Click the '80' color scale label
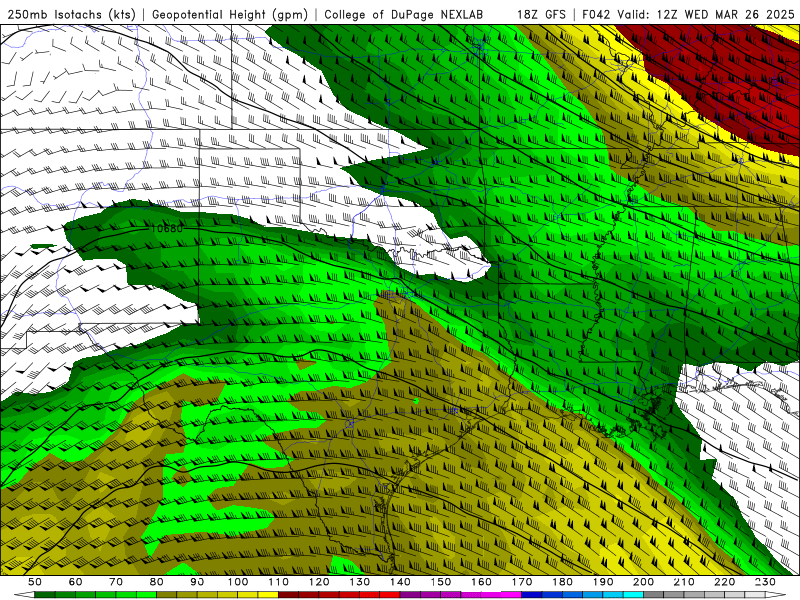Image resolution: width=800 pixels, height=600 pixels. 156,582
